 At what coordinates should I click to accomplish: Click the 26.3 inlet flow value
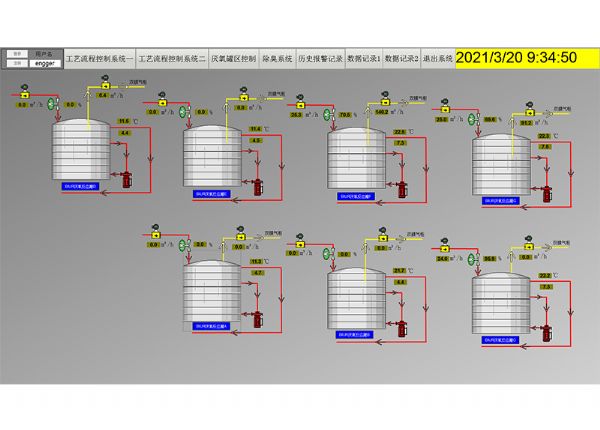296,114
